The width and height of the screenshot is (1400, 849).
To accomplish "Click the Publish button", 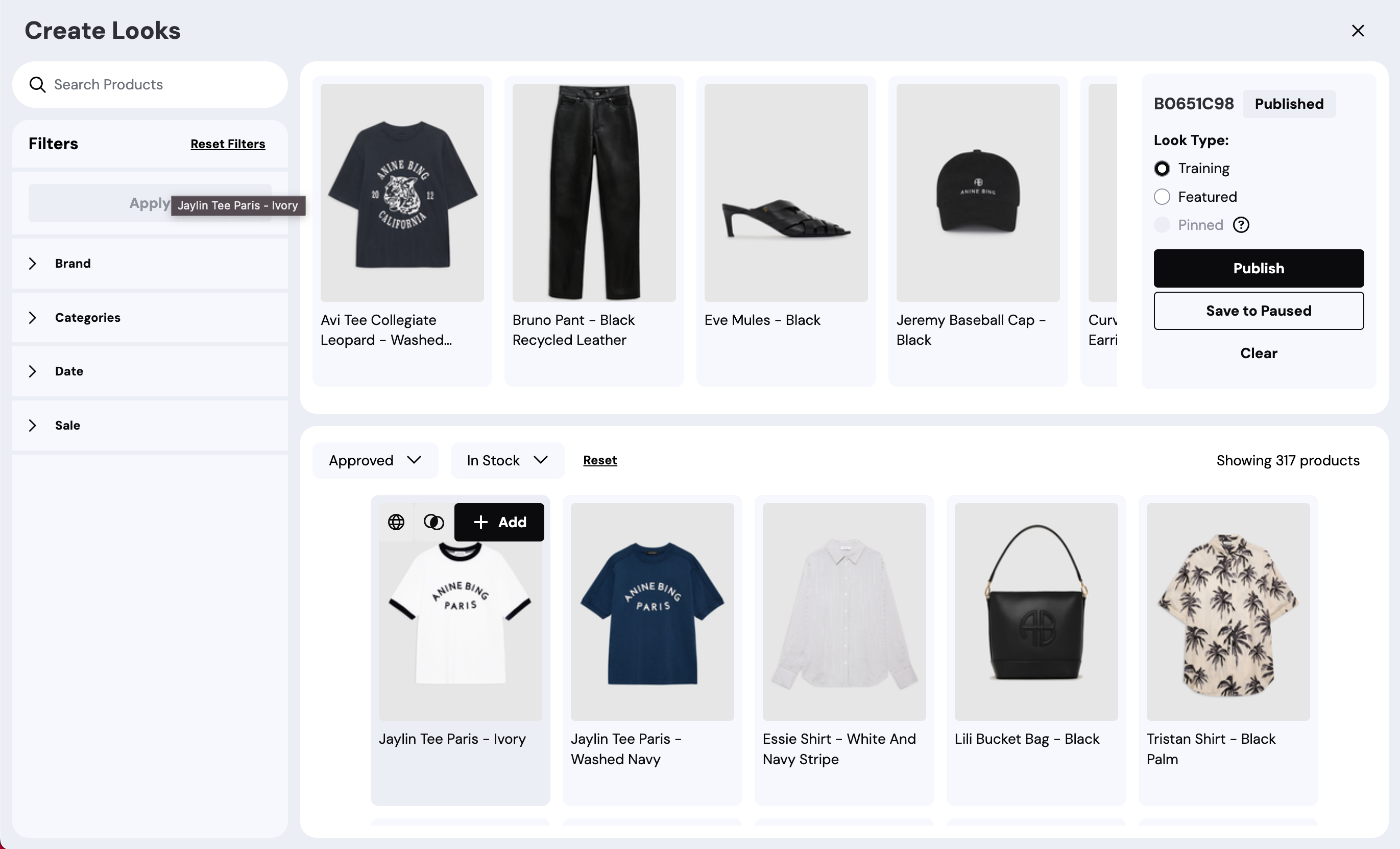I will [x=1259, y=268].
